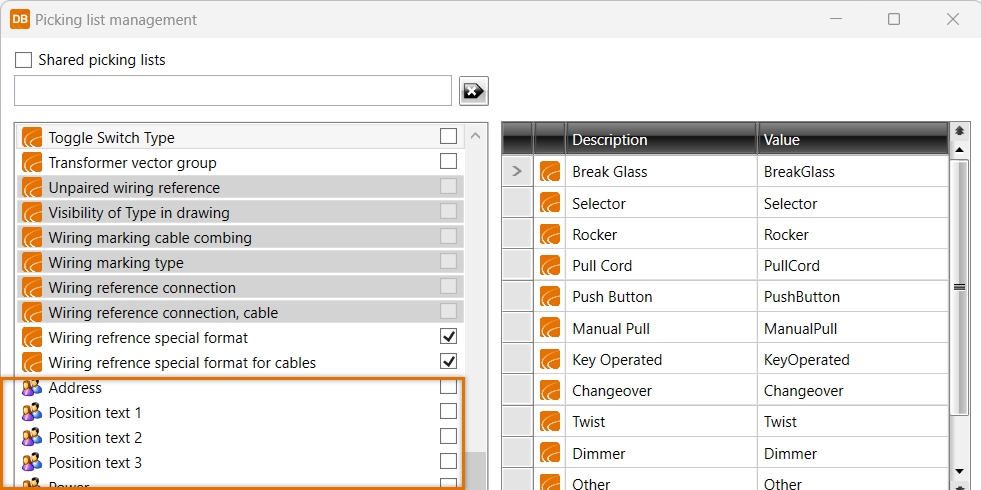Click the row selector arrow for Break Glass
The height and width of the screenshot is (490, 981).
tap(517, 172)
